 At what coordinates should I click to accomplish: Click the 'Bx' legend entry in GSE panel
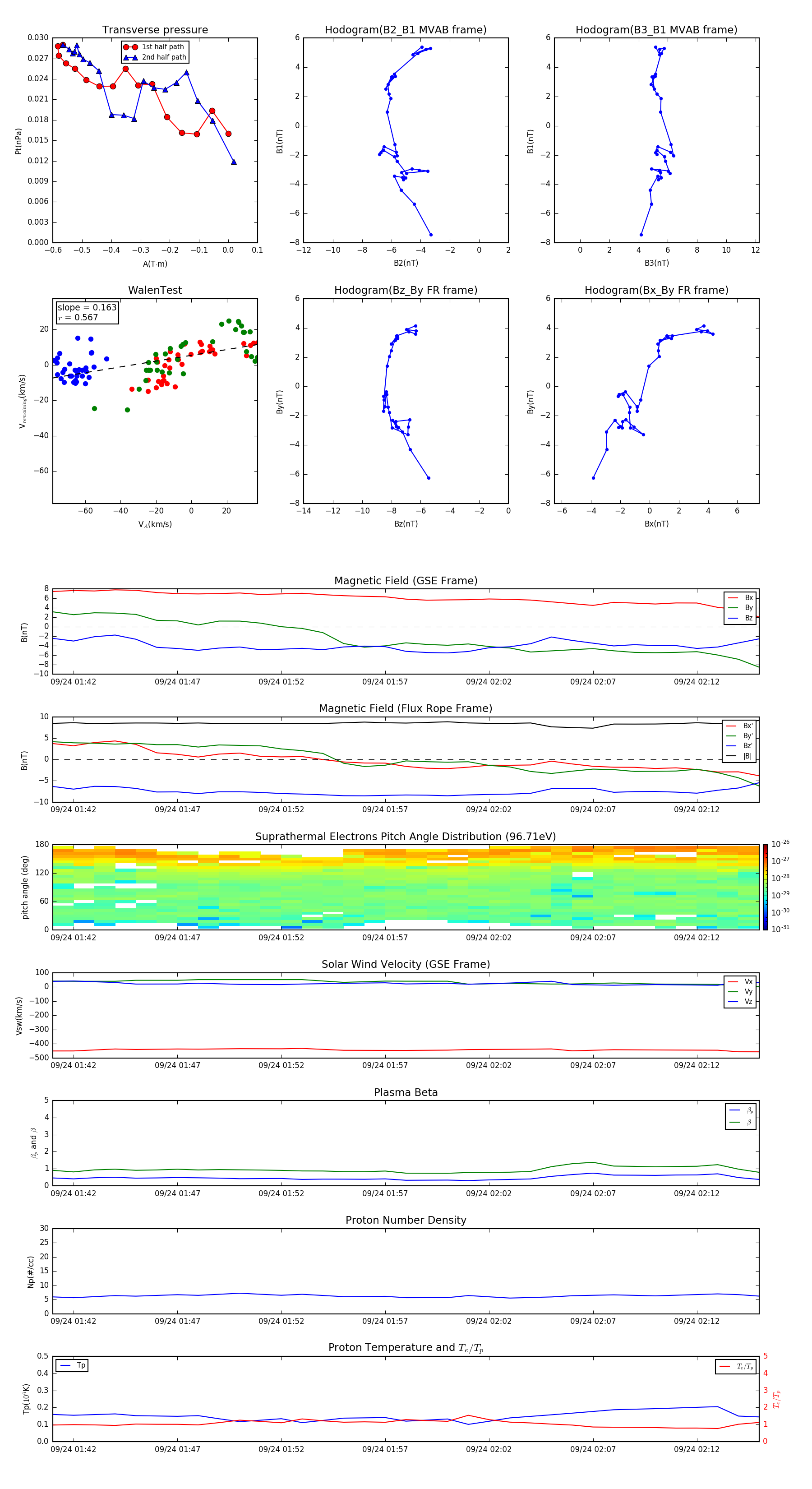pos(741,598)
